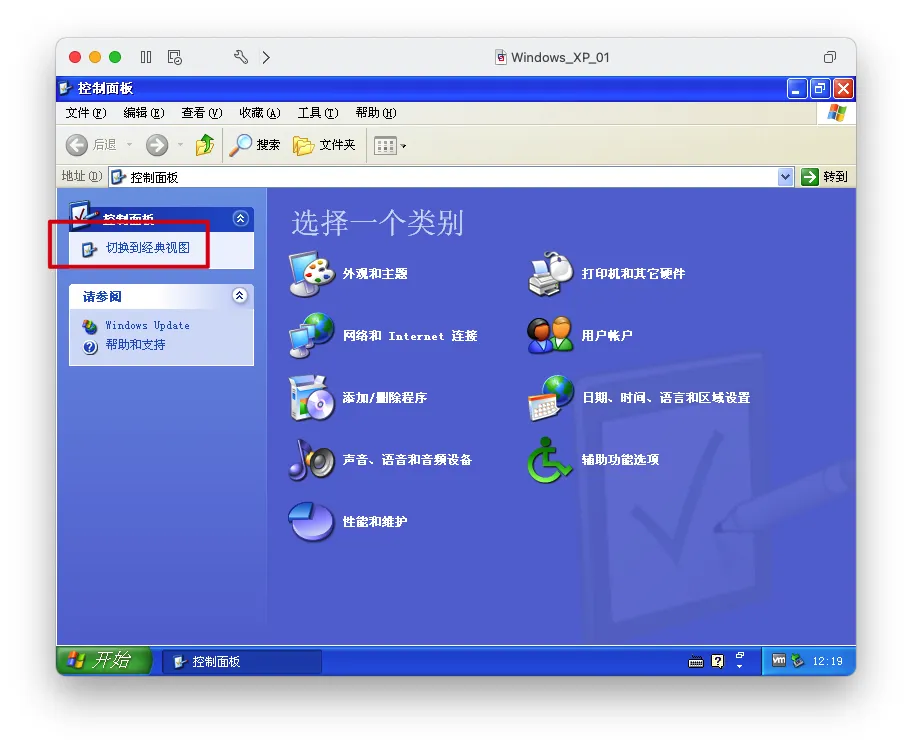Open the 添加/删除程序 category link
The image size is (912, 750).
point(384,398)
